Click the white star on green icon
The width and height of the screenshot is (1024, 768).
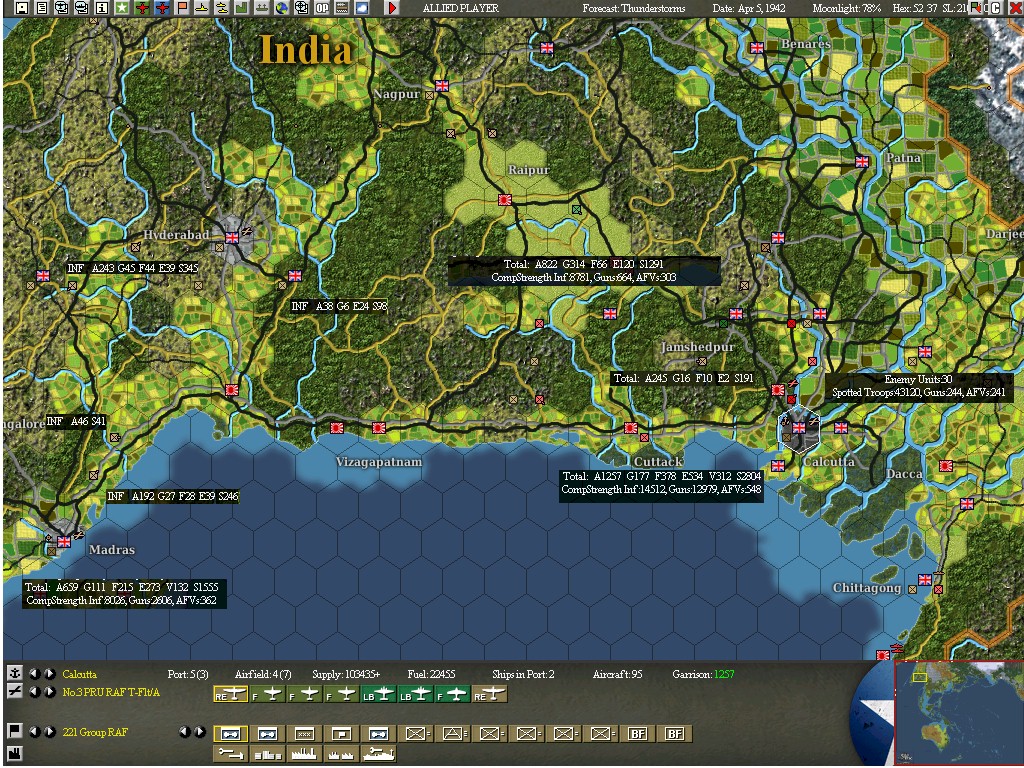[122, 8]
